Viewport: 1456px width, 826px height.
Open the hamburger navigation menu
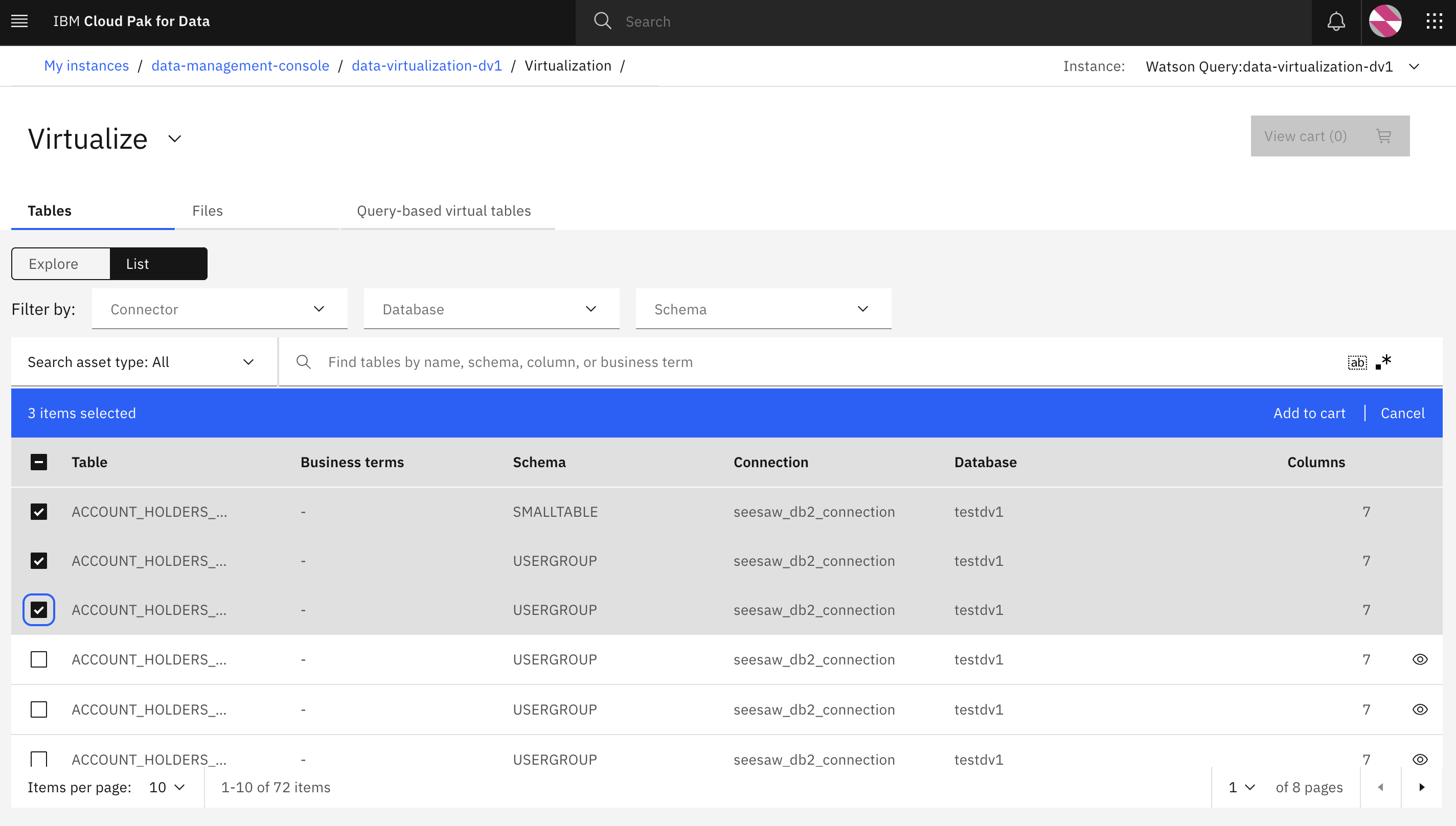pos(19,21)
